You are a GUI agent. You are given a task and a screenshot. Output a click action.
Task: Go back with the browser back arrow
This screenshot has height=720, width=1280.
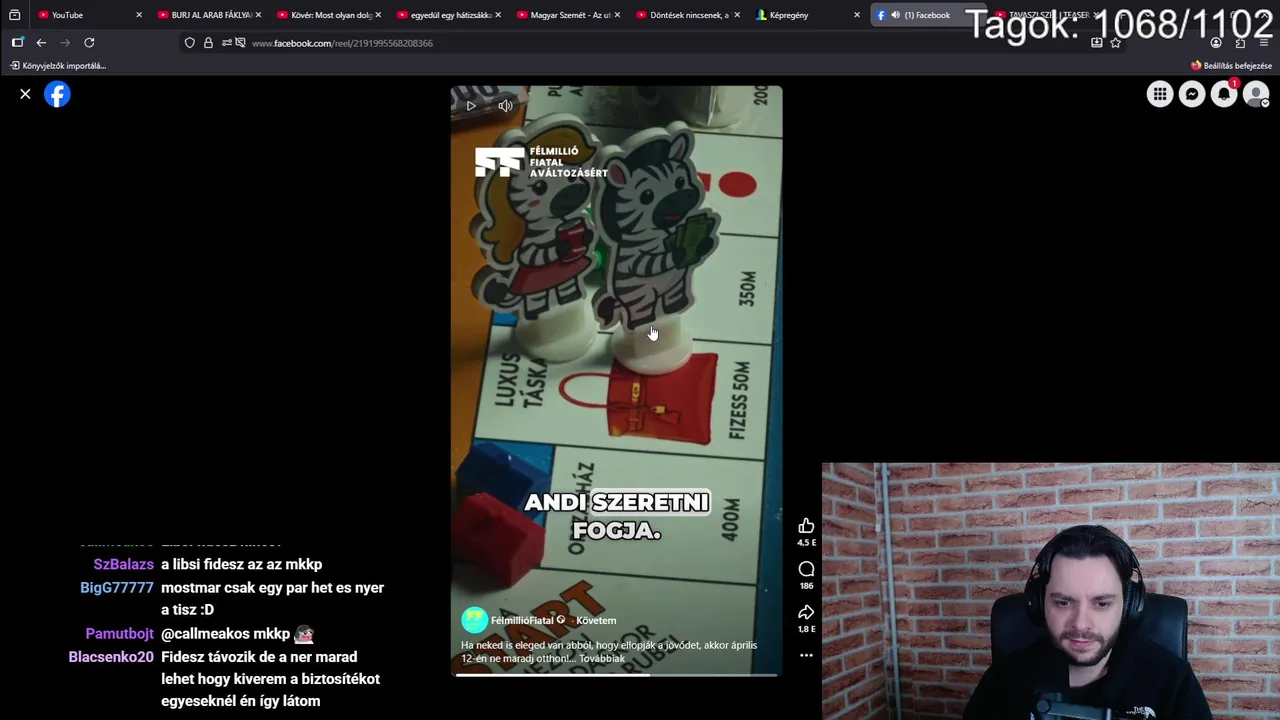tap(41, 43)
